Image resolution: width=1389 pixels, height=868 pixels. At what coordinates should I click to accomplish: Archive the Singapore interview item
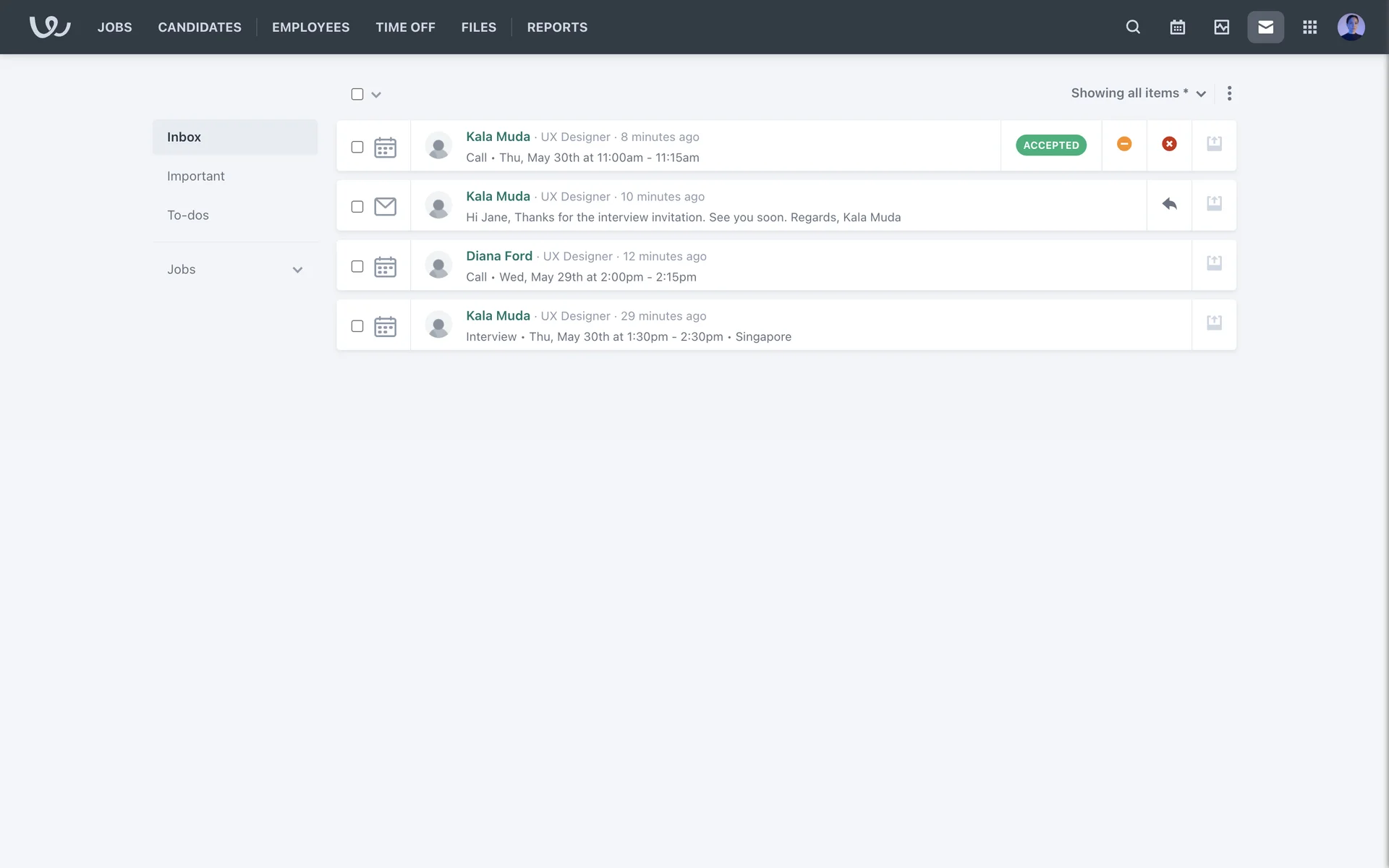click(x=1214, y=323)
